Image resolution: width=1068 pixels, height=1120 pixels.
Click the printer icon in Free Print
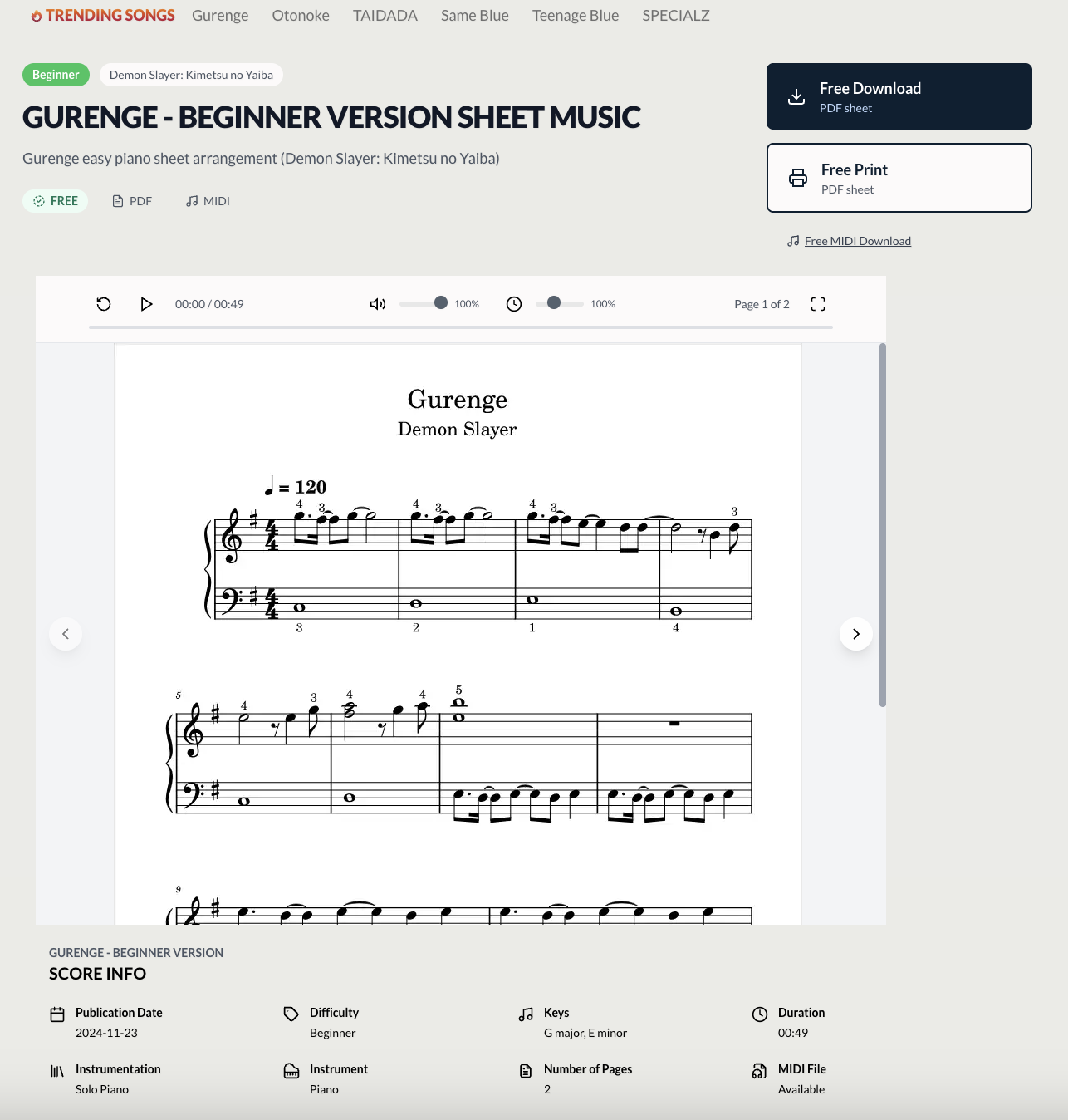(798, 178)
